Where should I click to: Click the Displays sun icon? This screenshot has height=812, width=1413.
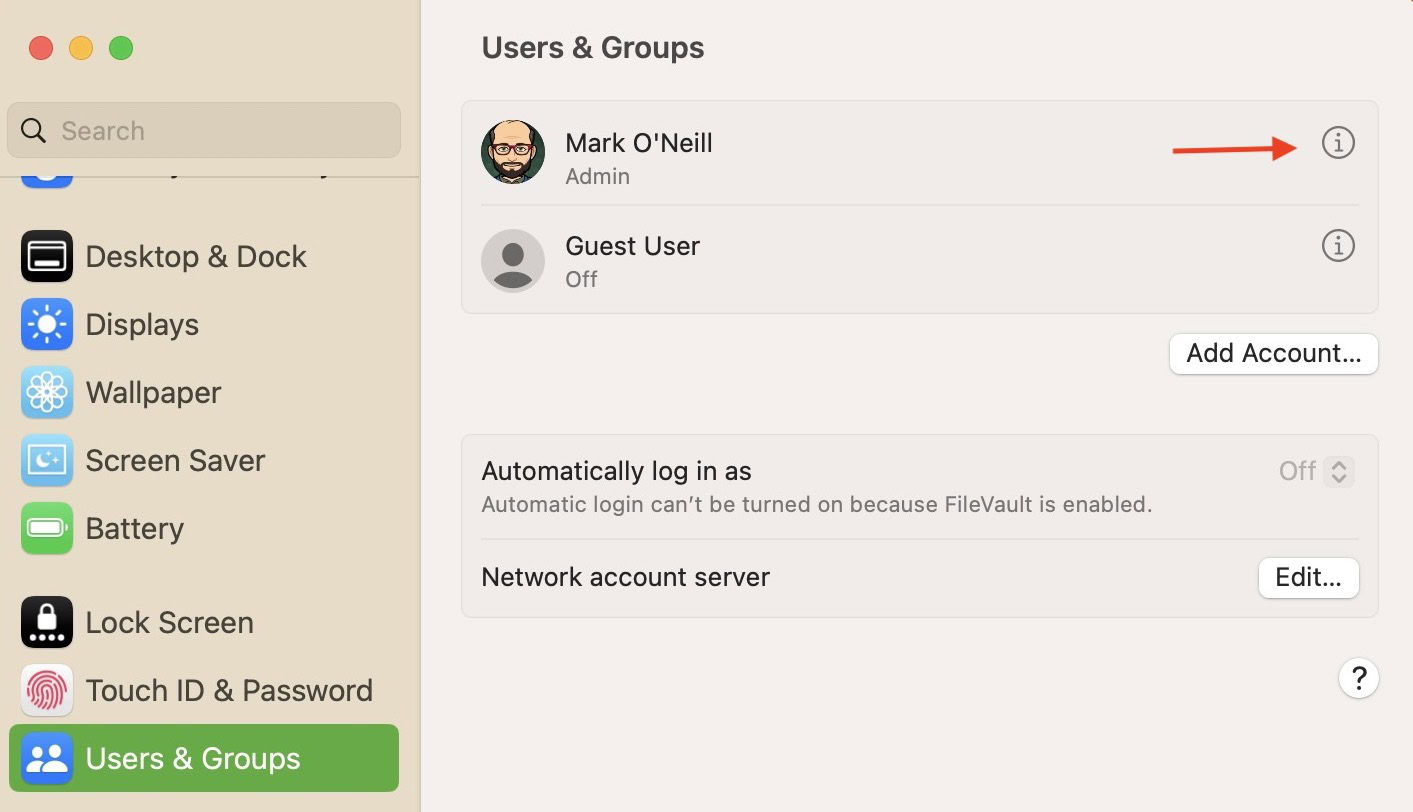click(47, 325)
